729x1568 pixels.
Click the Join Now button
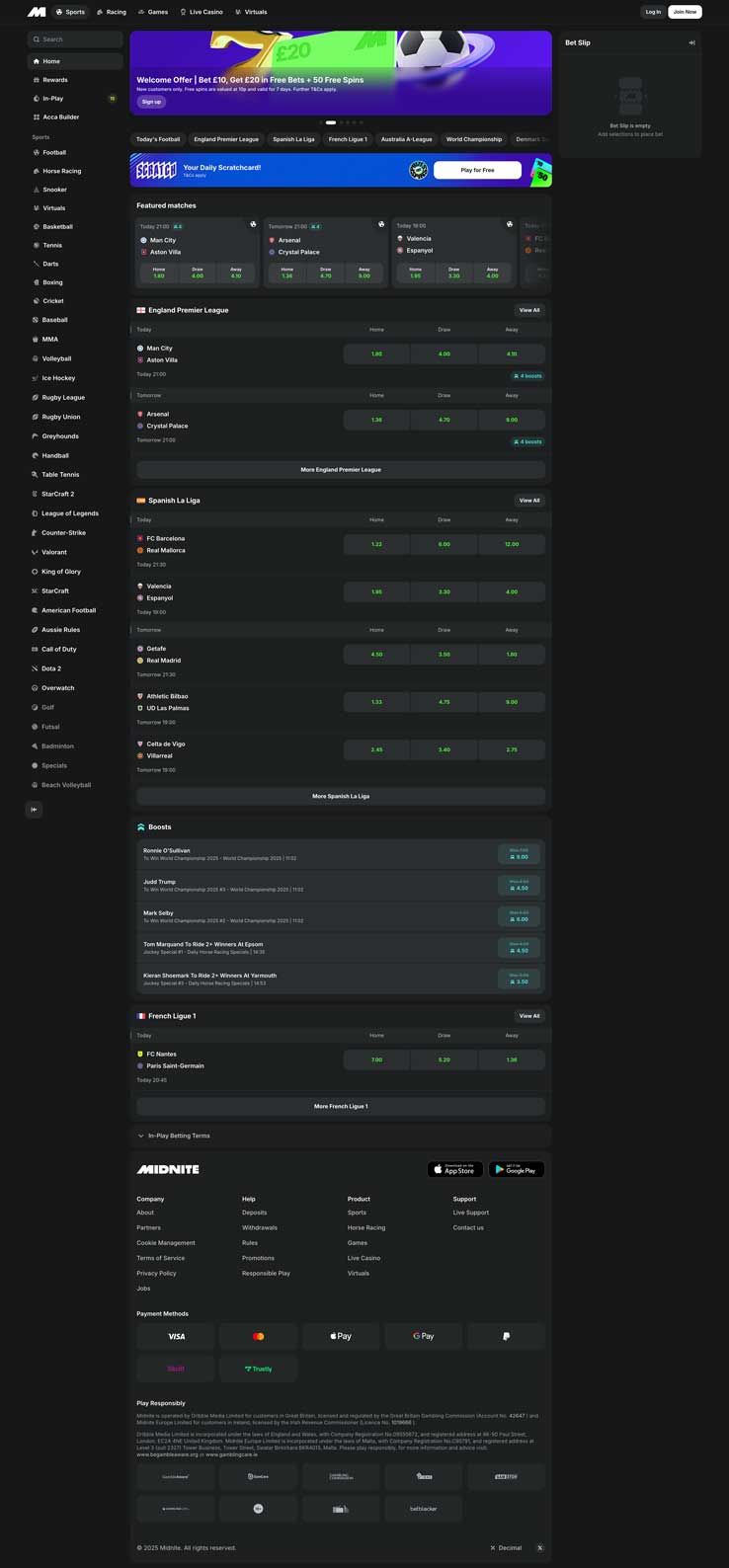tap(685, 12)
